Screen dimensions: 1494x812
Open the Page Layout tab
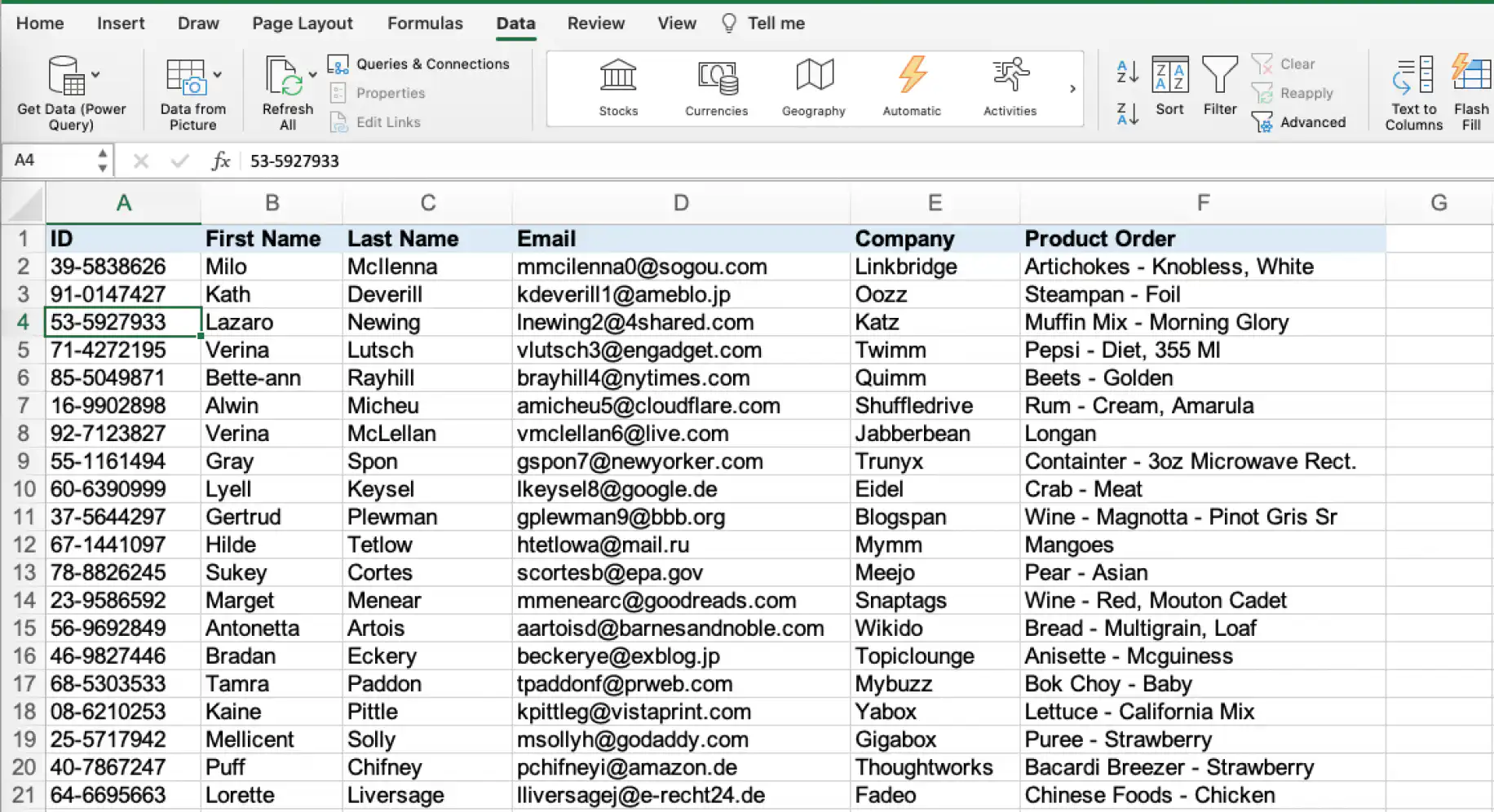click(x=303, y=23)
